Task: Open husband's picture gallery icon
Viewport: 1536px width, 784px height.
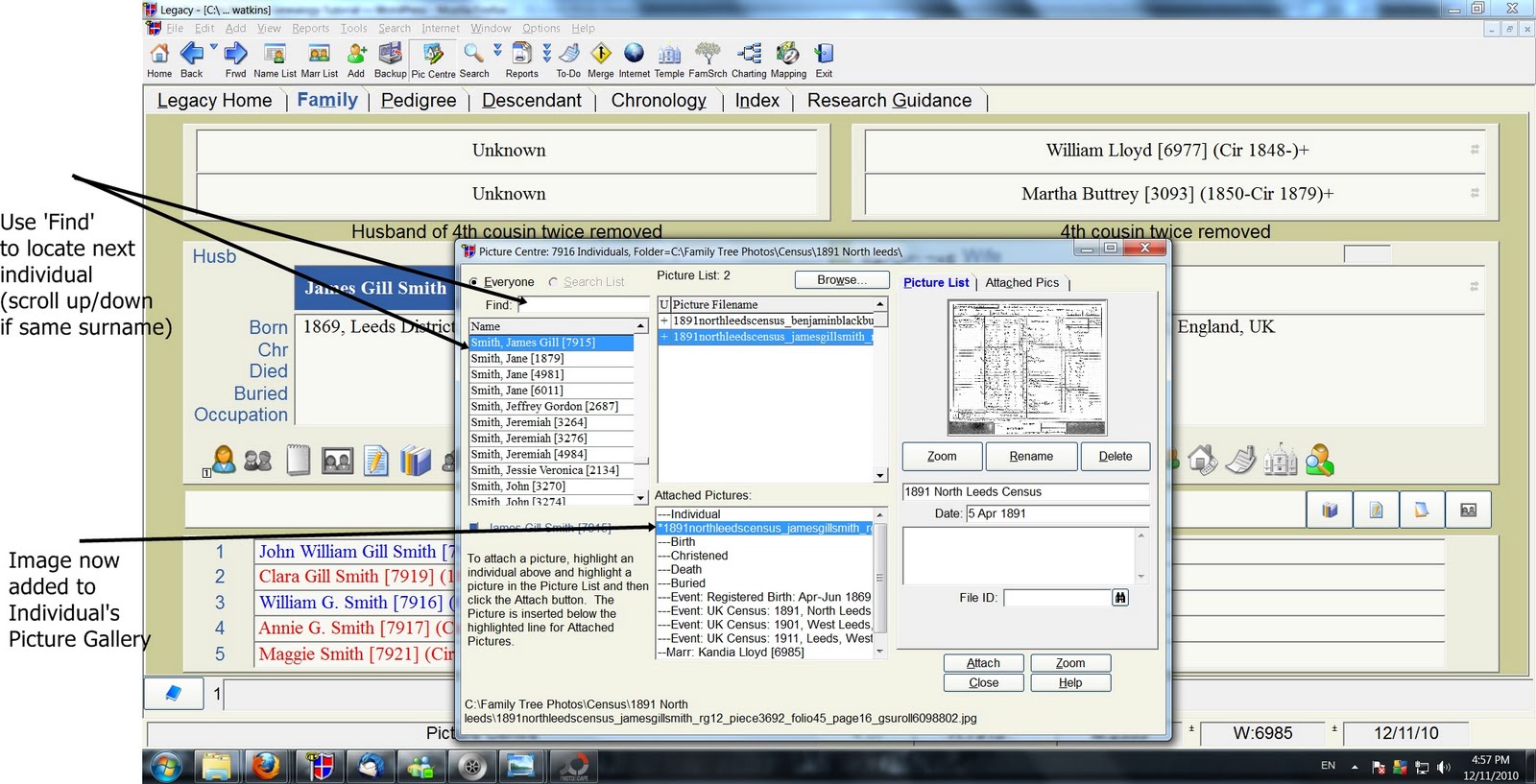Action: point(337,462)
